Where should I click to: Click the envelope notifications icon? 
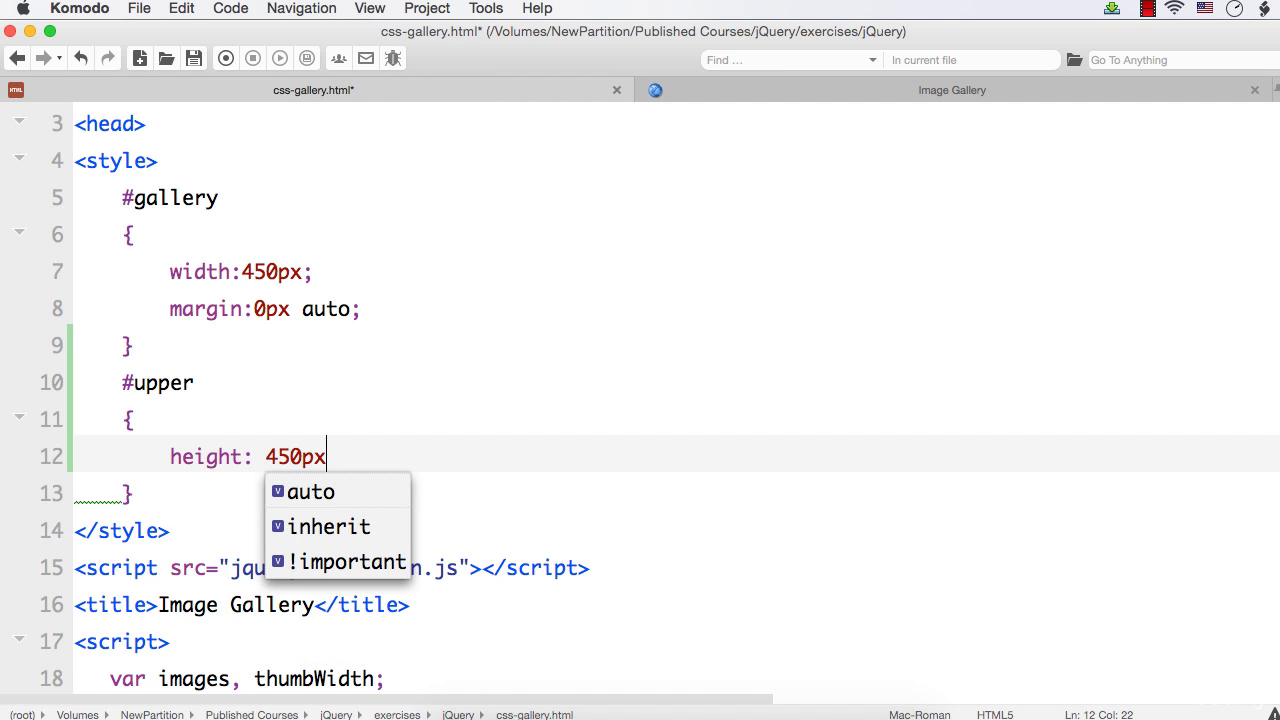366,59
